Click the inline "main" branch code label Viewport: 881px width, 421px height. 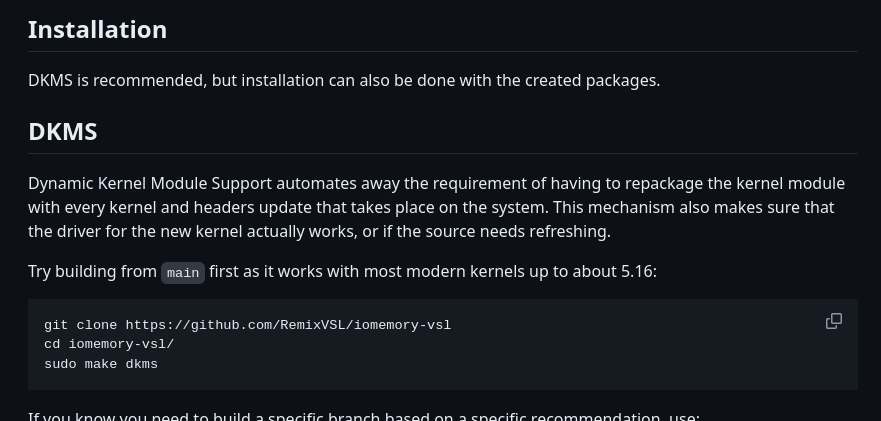(x=183, y=273)
